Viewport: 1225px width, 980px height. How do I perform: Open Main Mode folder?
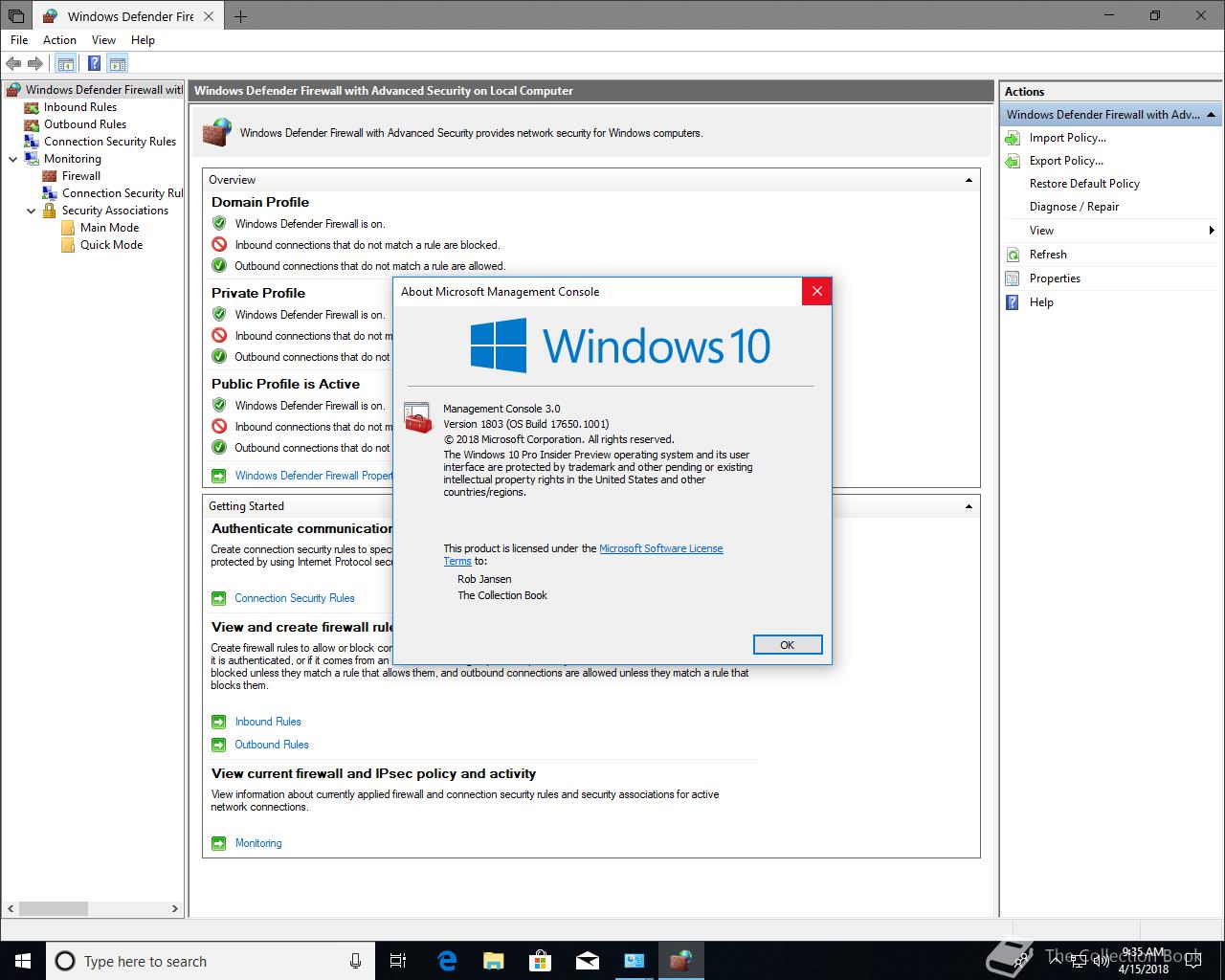(109, 228)
